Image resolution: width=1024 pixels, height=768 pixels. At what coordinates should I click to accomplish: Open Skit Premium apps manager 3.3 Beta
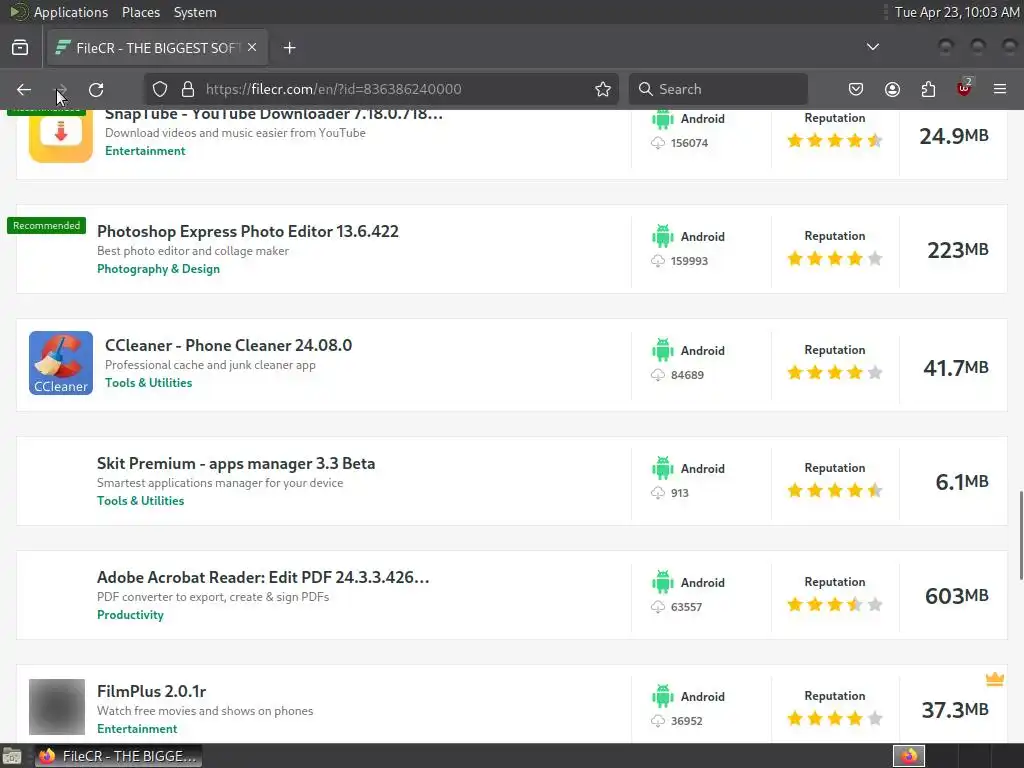(x=236, y=464)
